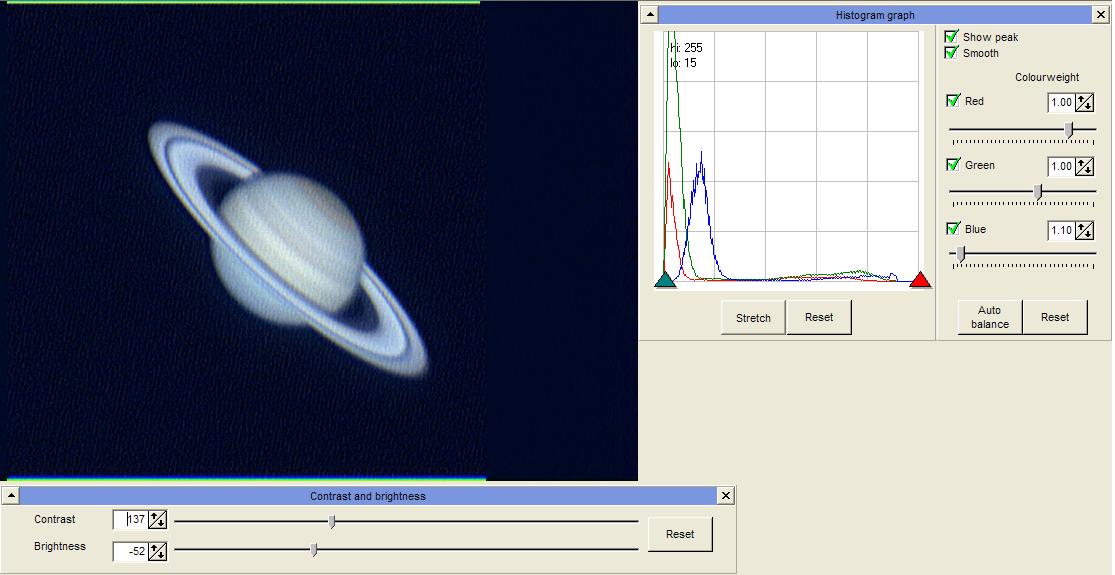The image size is (1115, 575).
Task: Click the Red weight spinner arrows
Action: pos(1084,102)
